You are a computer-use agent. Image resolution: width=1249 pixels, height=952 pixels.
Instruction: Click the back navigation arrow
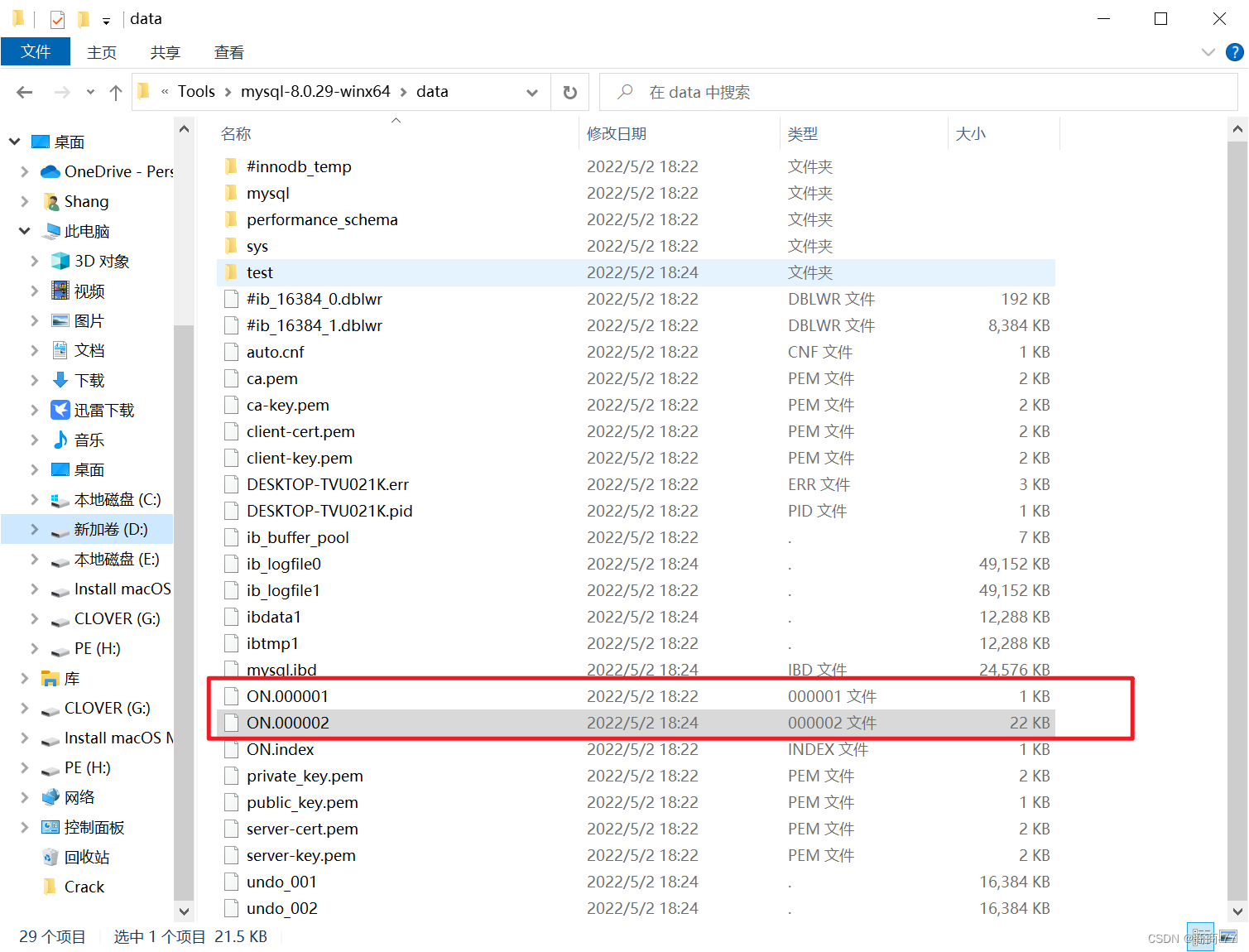24,92
